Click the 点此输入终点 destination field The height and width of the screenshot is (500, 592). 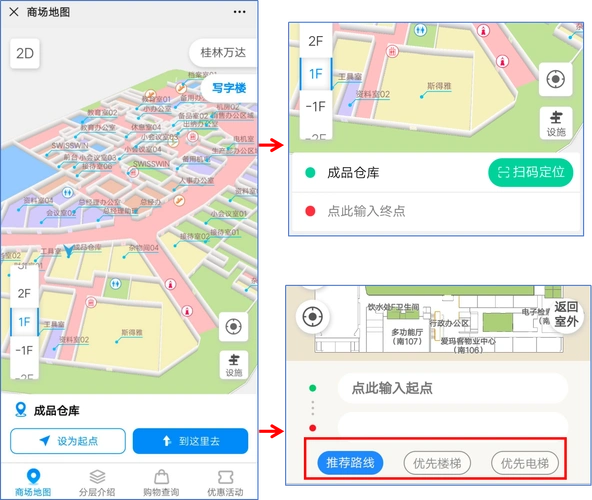[436, 211]
